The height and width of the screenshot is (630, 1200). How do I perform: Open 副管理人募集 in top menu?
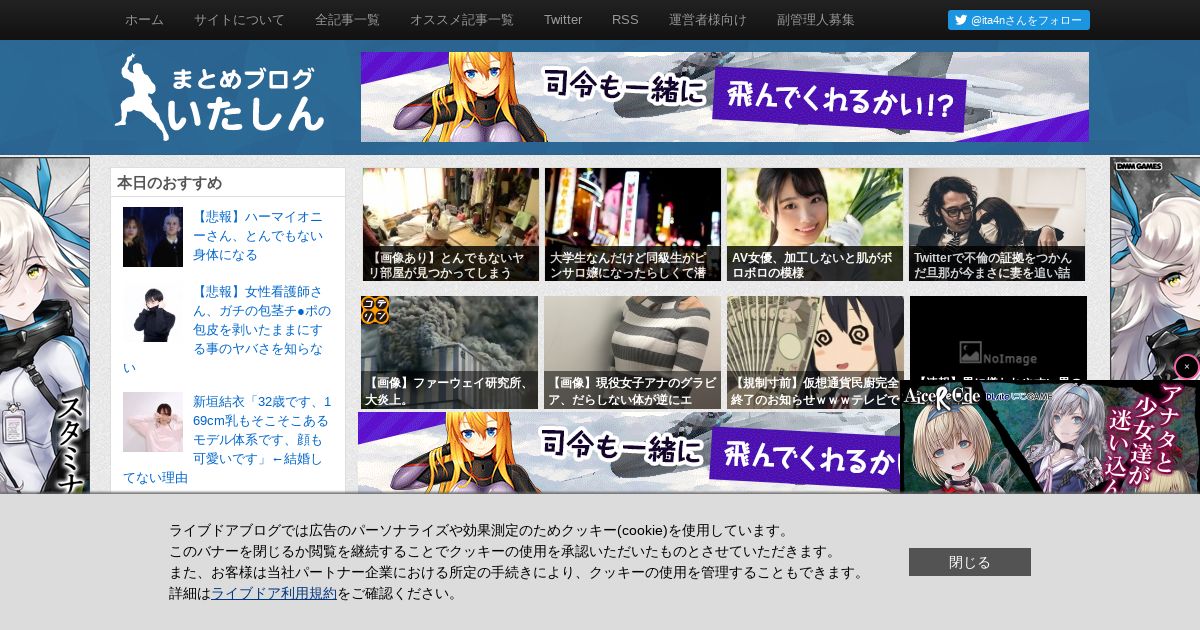816,20
